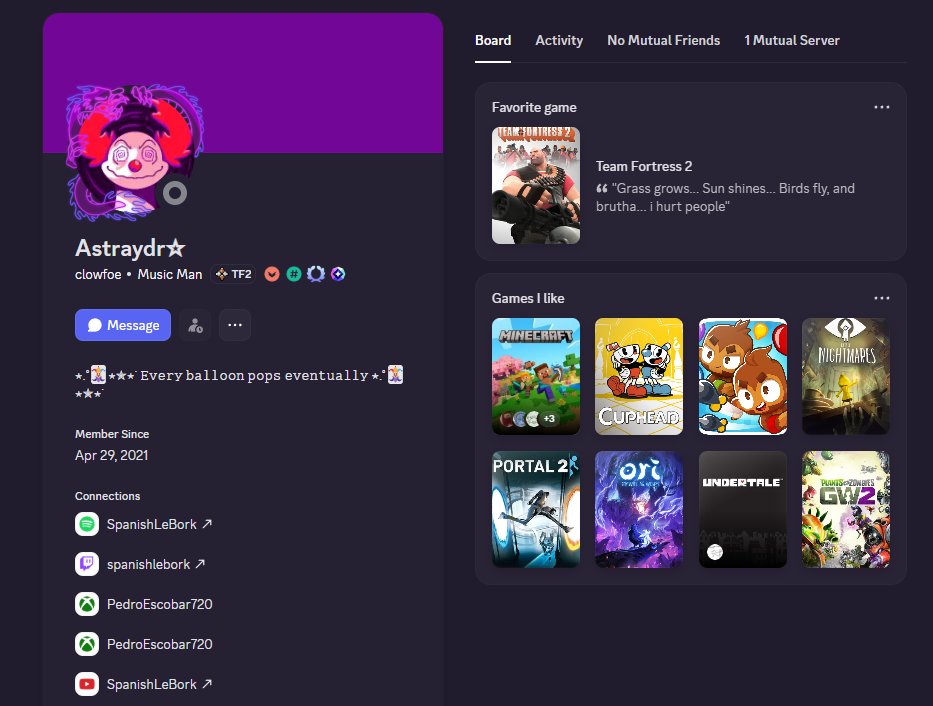Expand the Favorite game options menu

click(x=882, y=107)
